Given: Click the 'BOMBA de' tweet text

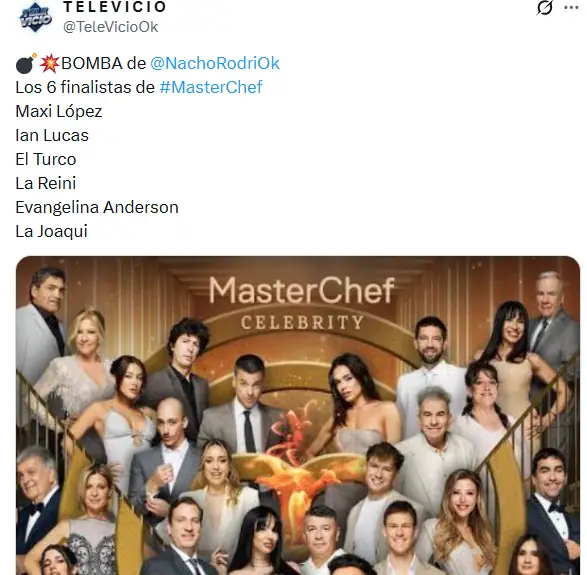Looking at the screenshot, I should (103, 63).
